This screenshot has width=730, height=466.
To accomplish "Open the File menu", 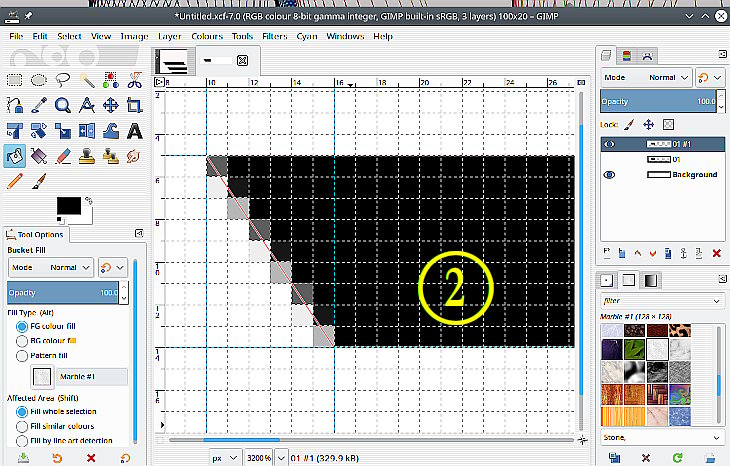I will tap(16, 36).
